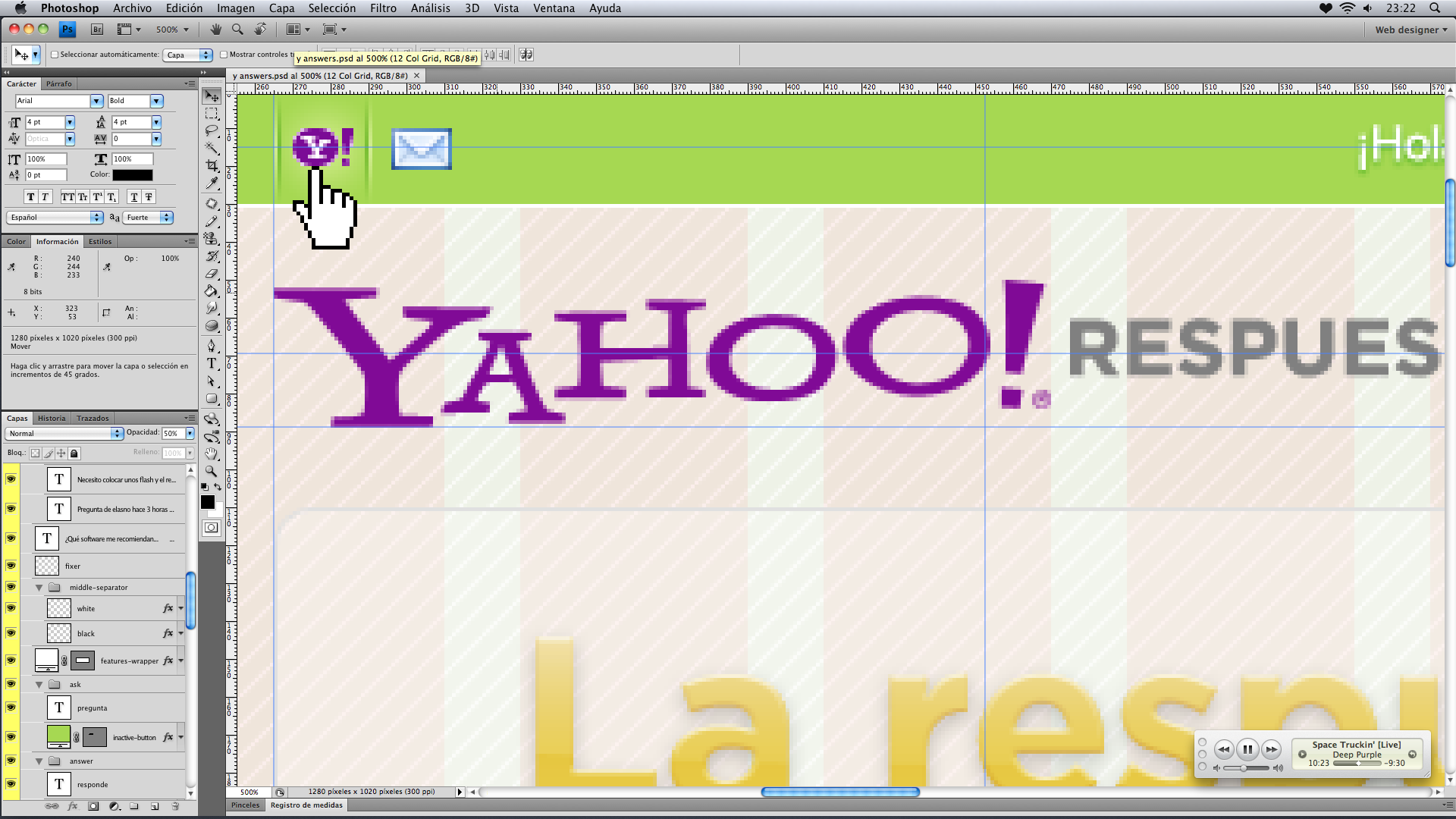This screenshot has height=819, width=1456.
Task: Launch Bridge from the application bar
Action: click(97, 30)
